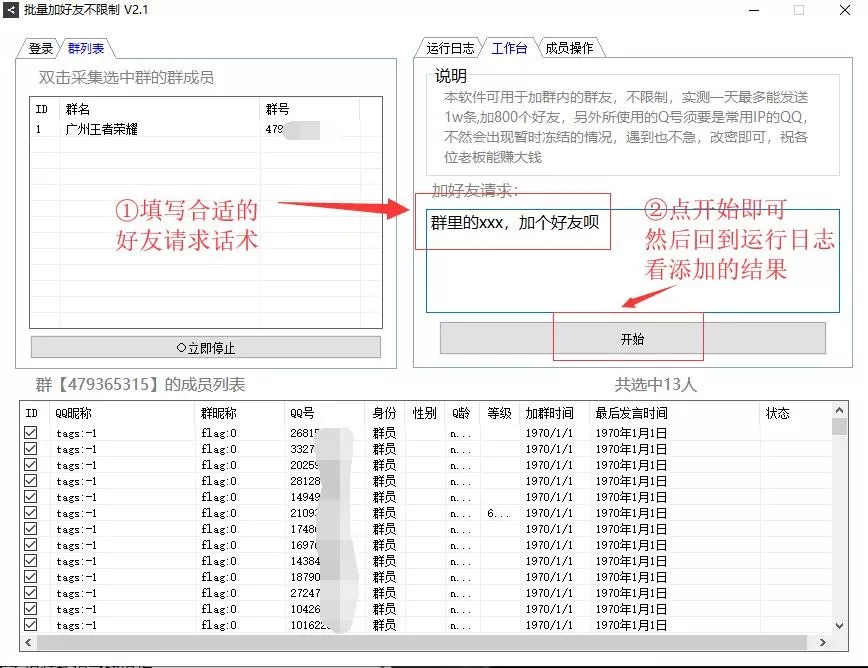The width and height of the screenshot is (868, 668).
Task: Deselect the member with QQ 10426
Action: [x=31, y=609]
